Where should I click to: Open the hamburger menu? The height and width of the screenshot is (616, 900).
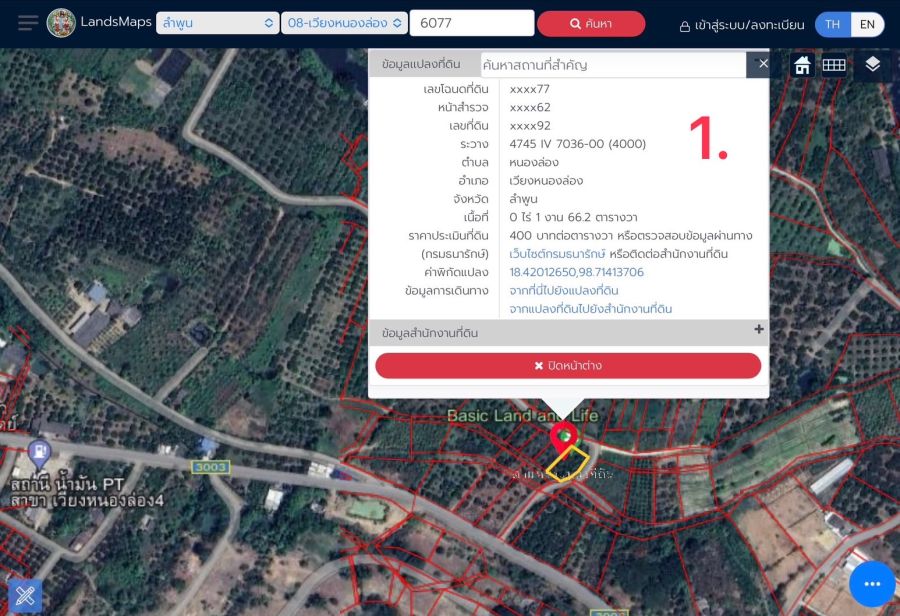tap(28, 23)
